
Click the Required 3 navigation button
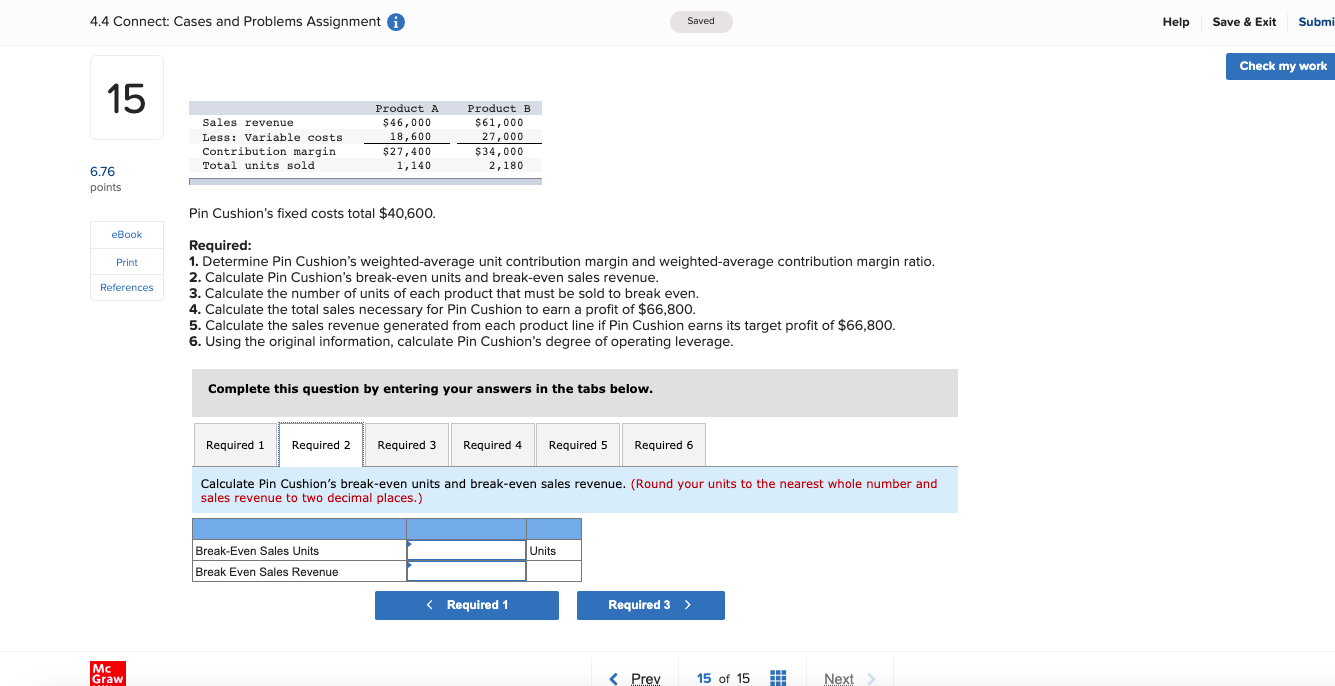[x=650, y=605]
